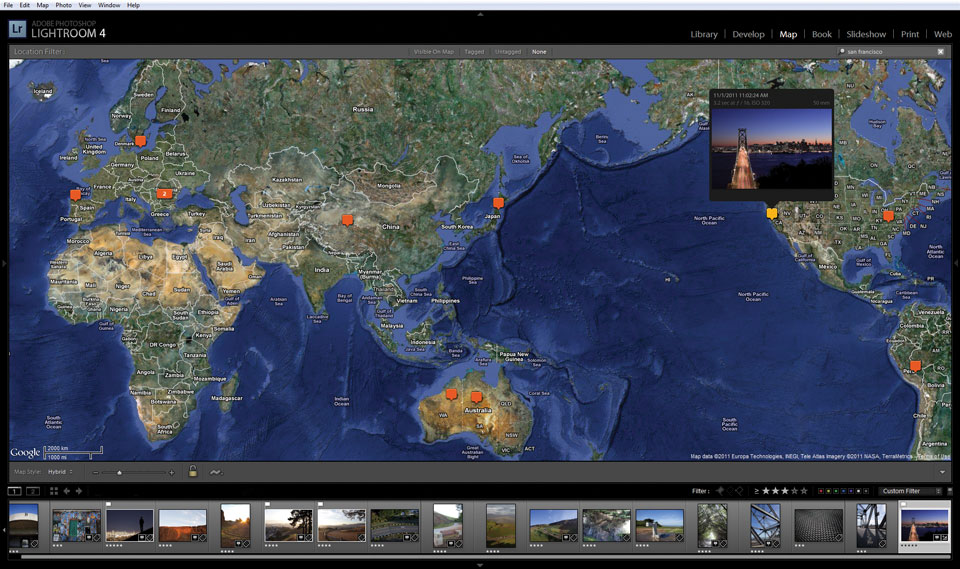Click the Lr Lightroom logo badge
Viewport: 960px width, 569px height.
point(17,28)
